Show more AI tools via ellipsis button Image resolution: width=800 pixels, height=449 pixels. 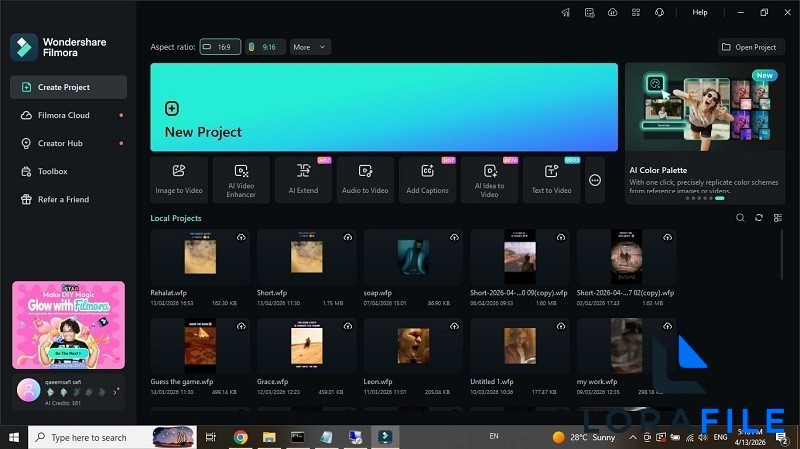tap(595, 180)
